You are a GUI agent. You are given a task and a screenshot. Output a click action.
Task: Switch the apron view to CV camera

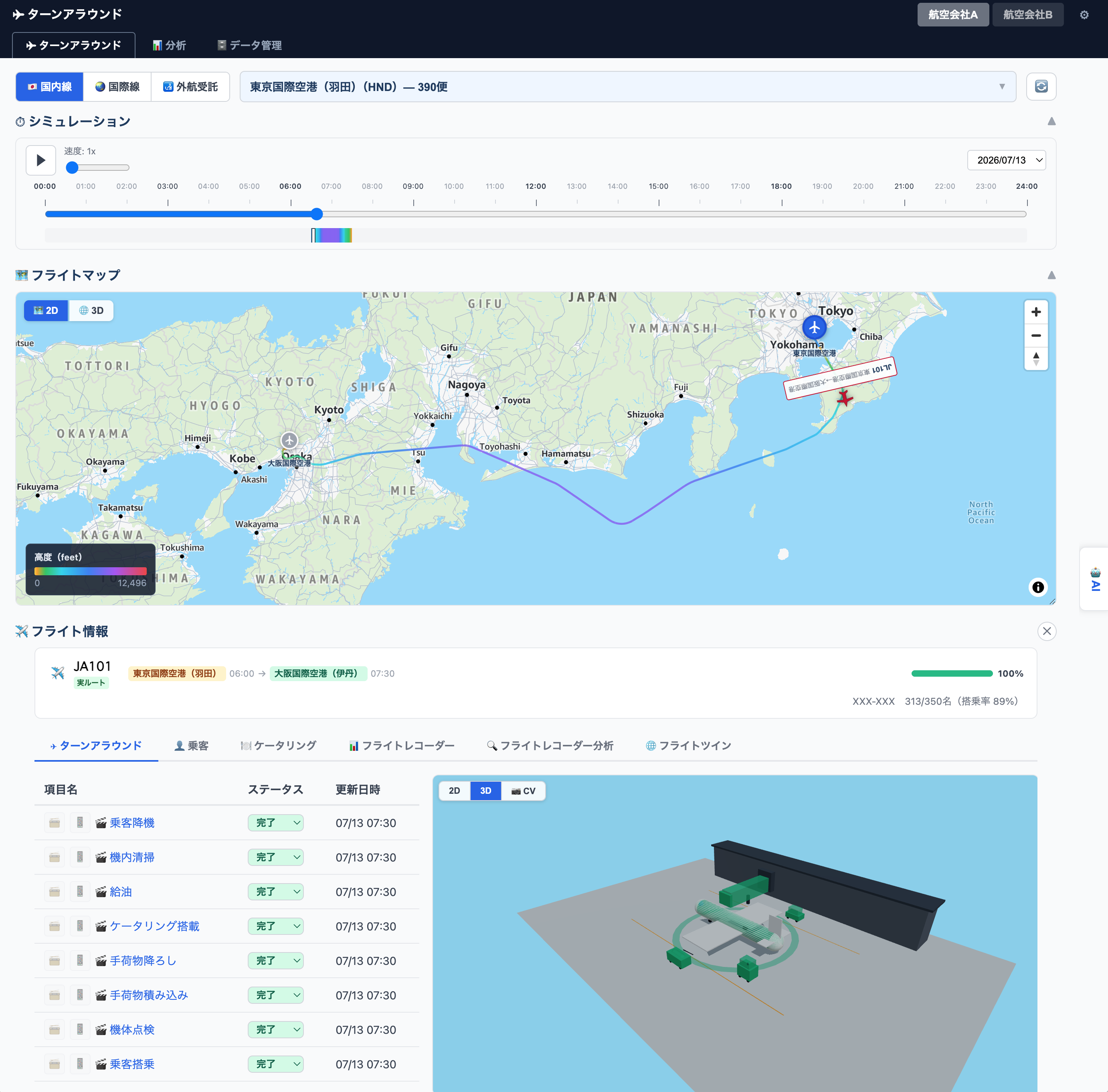click(523, 791)
